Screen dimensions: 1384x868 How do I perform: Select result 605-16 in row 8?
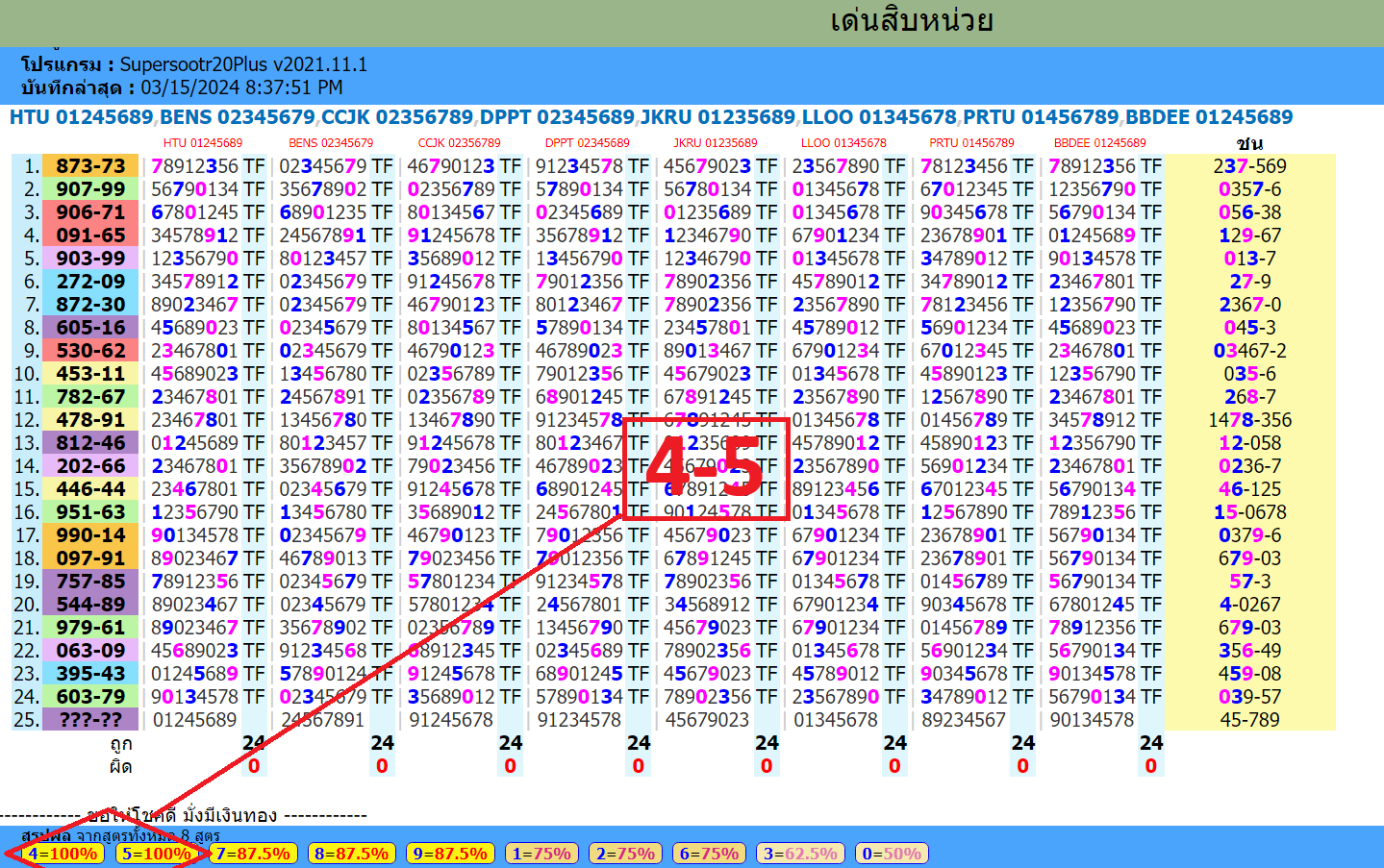[x=91, y=328]
